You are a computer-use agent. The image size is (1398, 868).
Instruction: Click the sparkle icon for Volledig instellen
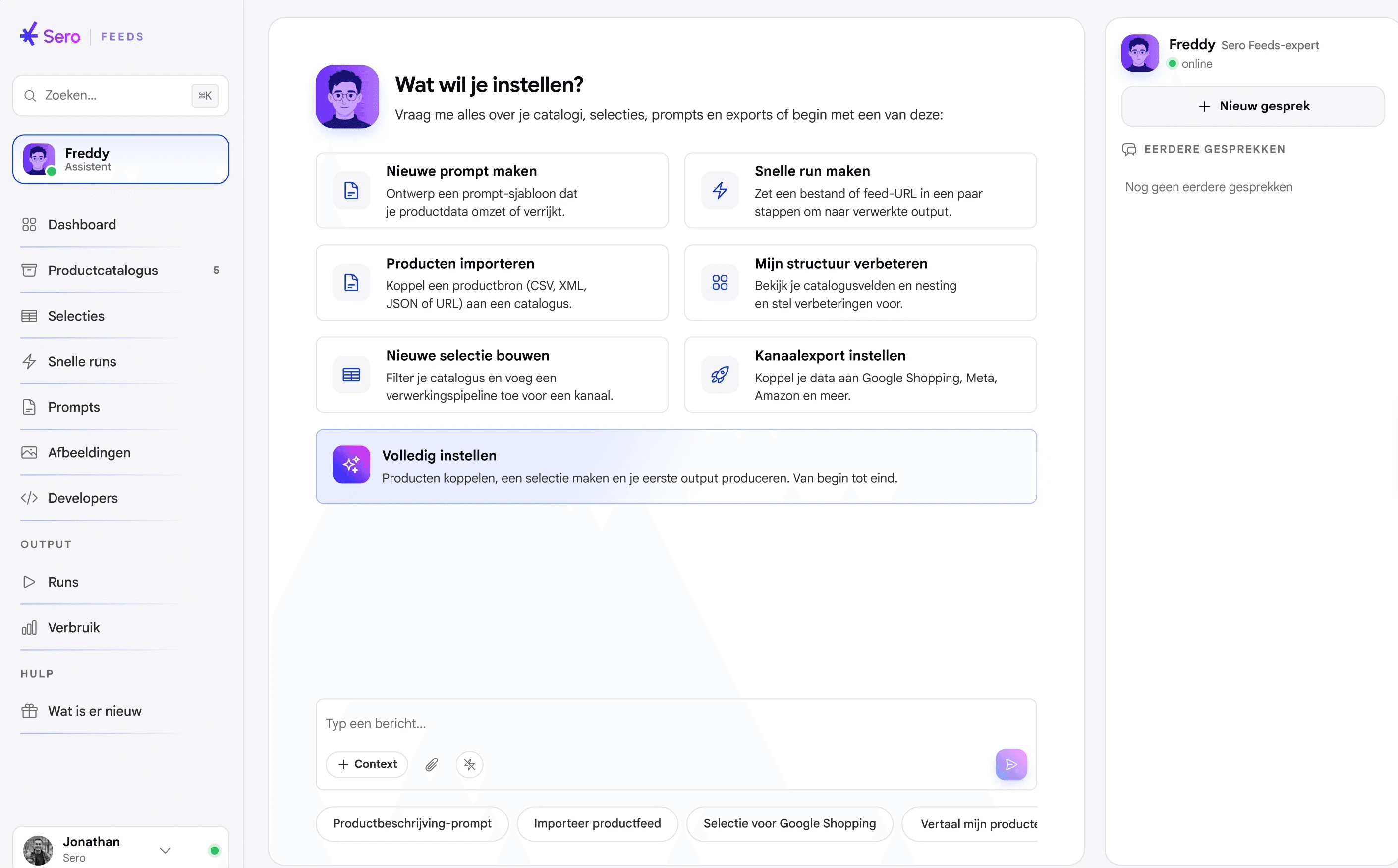(351, 464)
